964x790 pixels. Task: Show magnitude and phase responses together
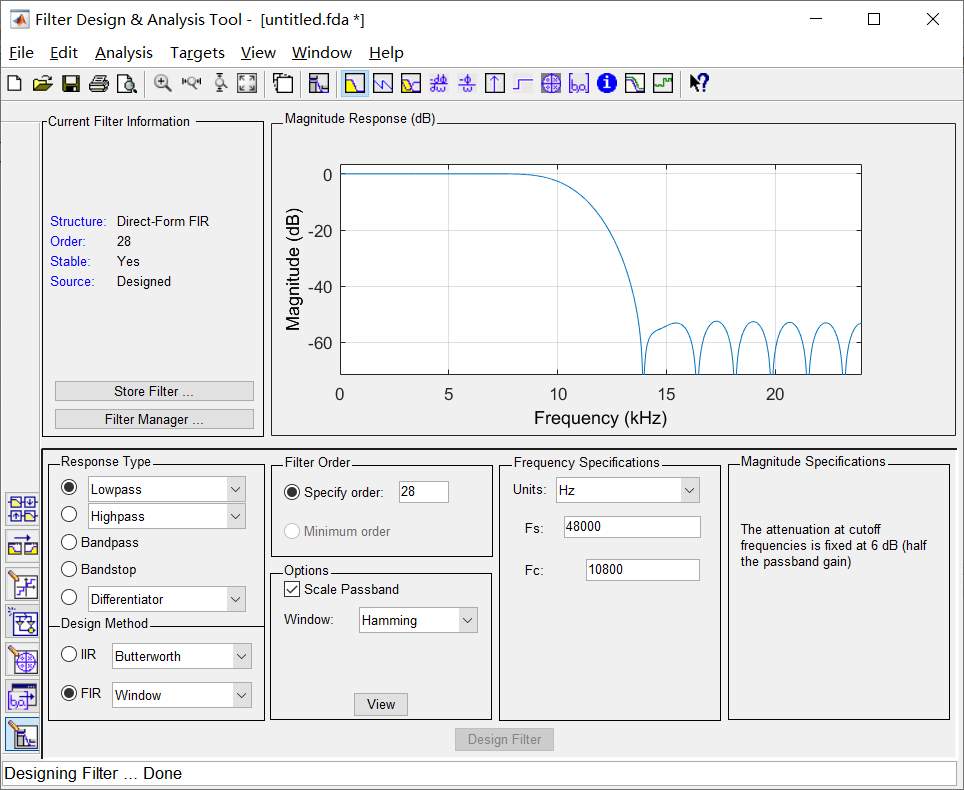coord(411,83)
